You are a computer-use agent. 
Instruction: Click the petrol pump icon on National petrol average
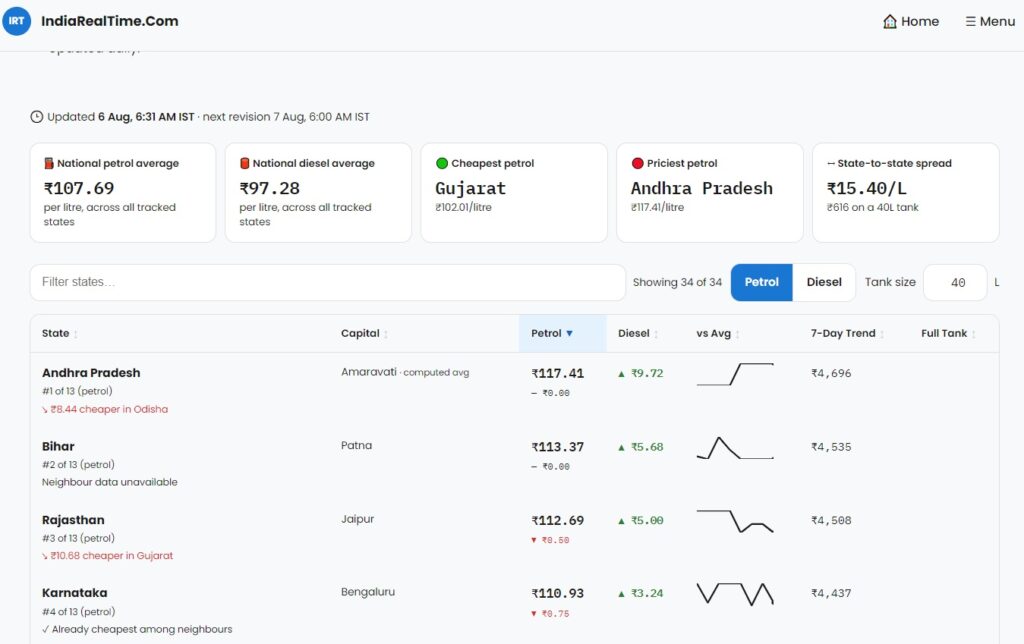point(48,163)
